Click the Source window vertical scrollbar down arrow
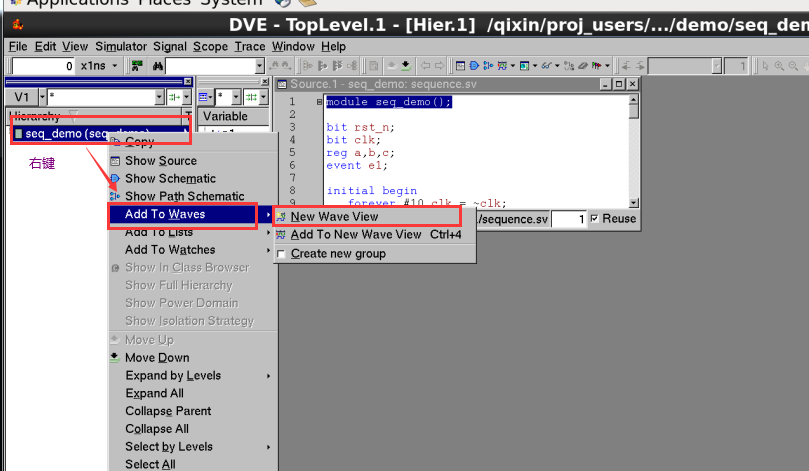 [634, 203]
